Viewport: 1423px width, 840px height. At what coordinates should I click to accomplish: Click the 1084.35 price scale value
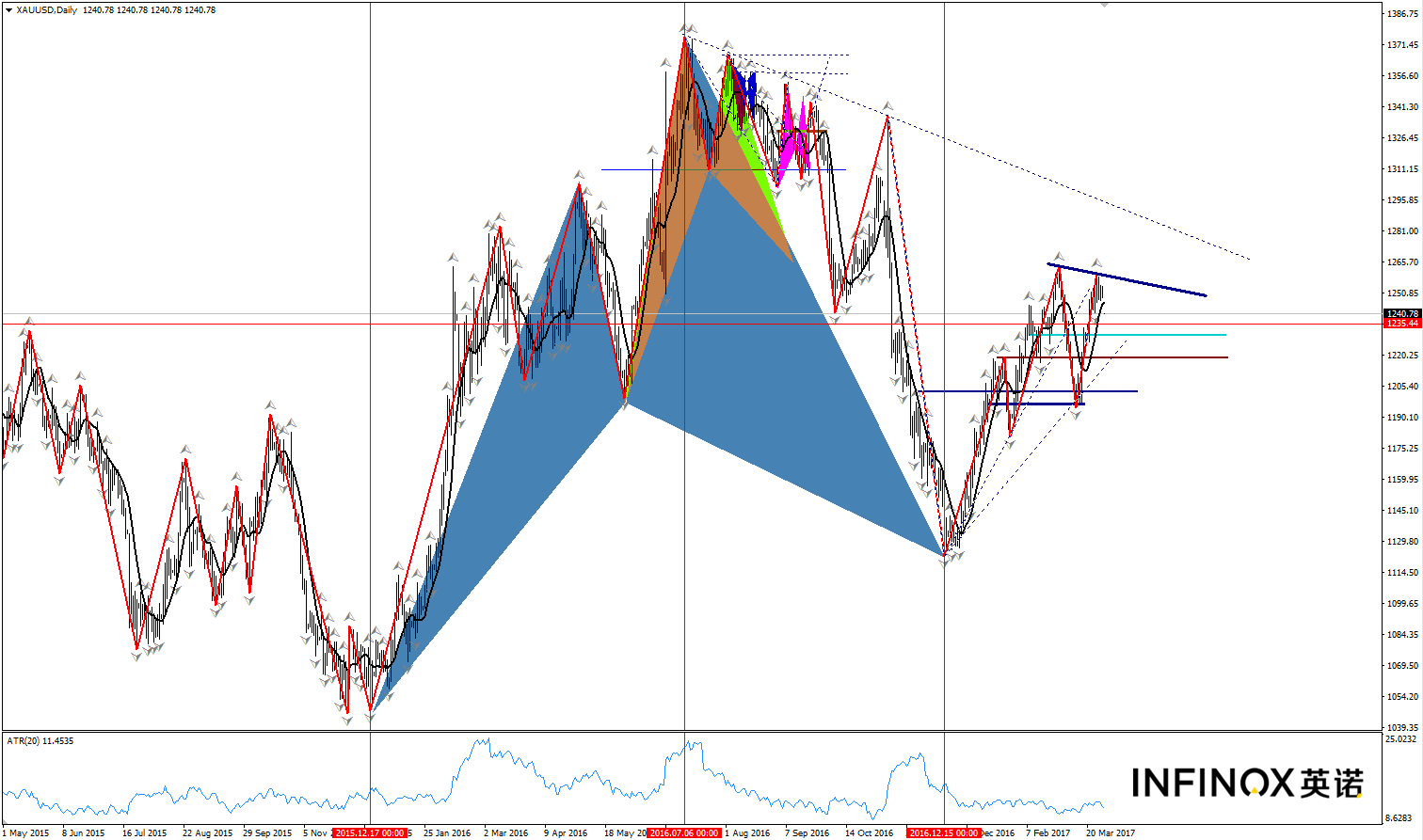tap(1402, 635)
